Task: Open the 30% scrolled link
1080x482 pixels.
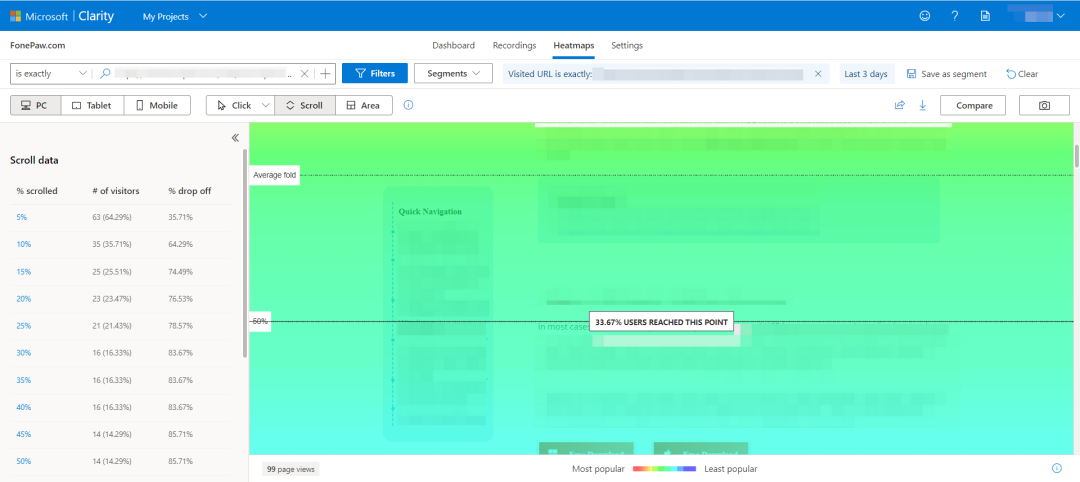Action: [x=23, y=353]
